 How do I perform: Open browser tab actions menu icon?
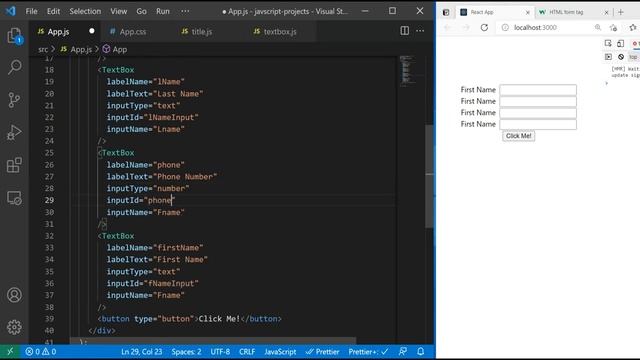click(446, 12)
